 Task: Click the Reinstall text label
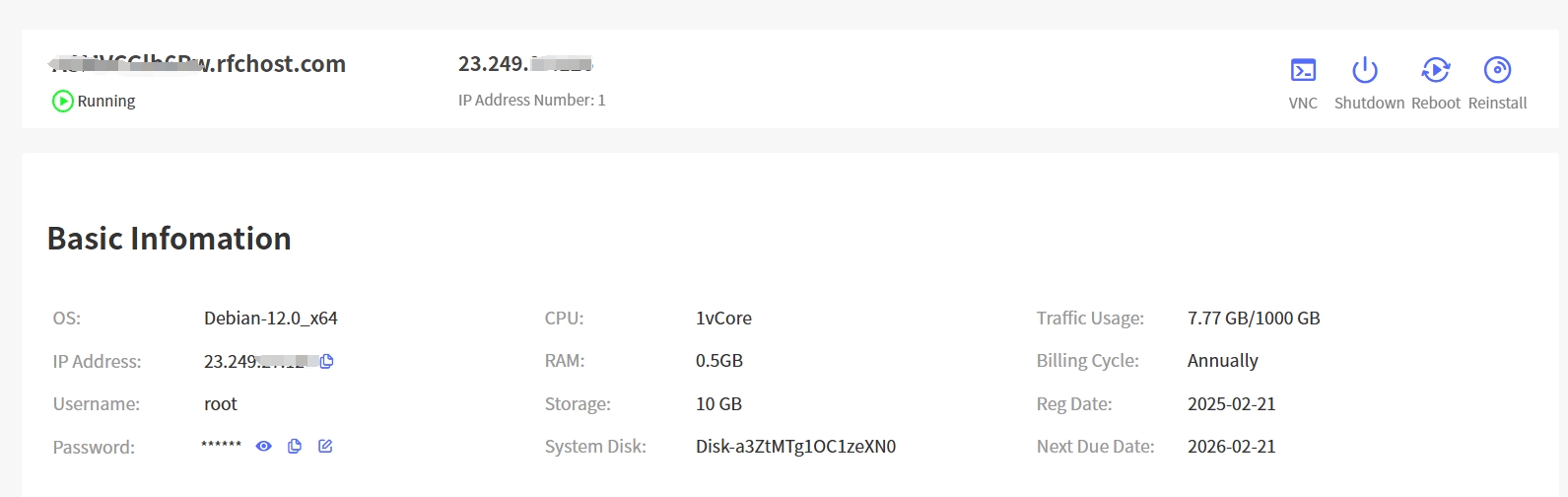pyautogui.click(x=1497, y=103)
